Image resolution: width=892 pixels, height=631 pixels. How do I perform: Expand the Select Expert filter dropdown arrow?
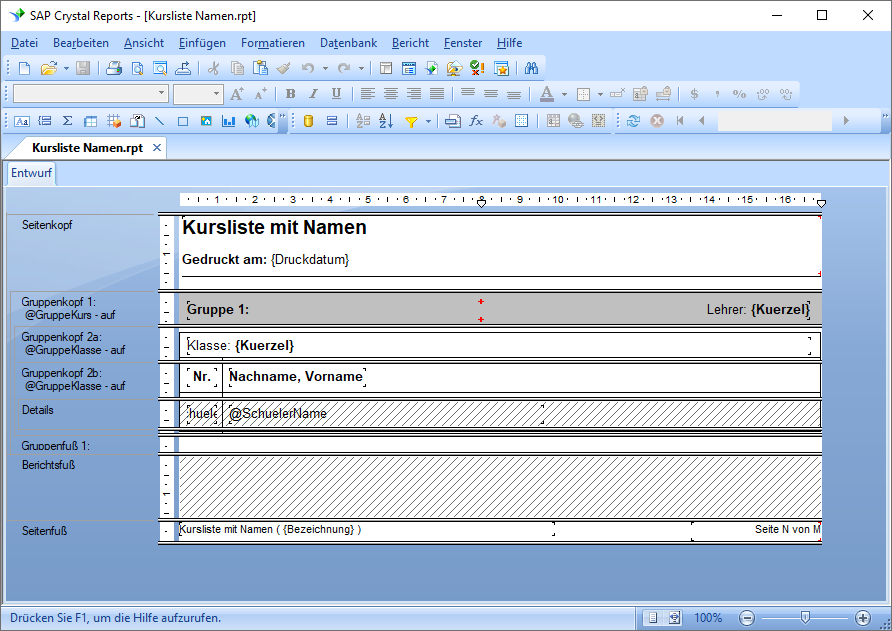(428, 121)
